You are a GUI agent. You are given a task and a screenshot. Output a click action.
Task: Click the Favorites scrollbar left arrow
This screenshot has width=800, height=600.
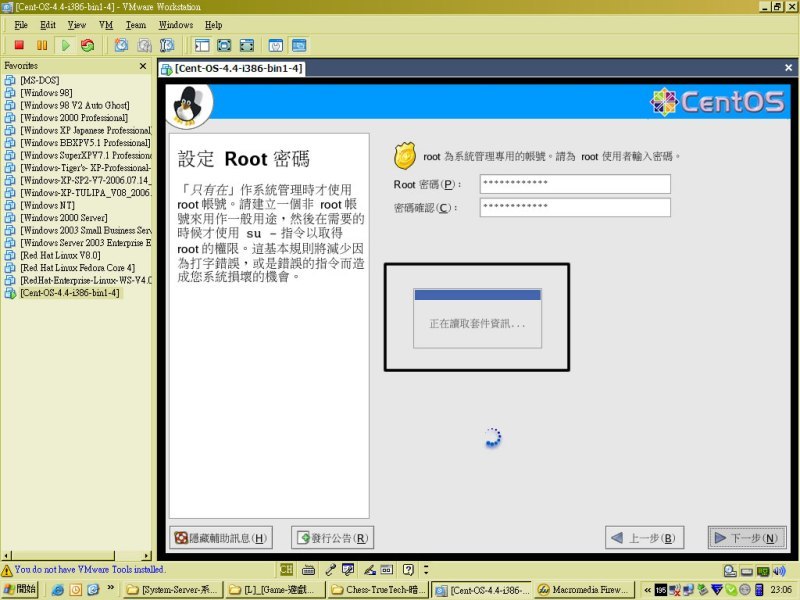pos(6,556)
